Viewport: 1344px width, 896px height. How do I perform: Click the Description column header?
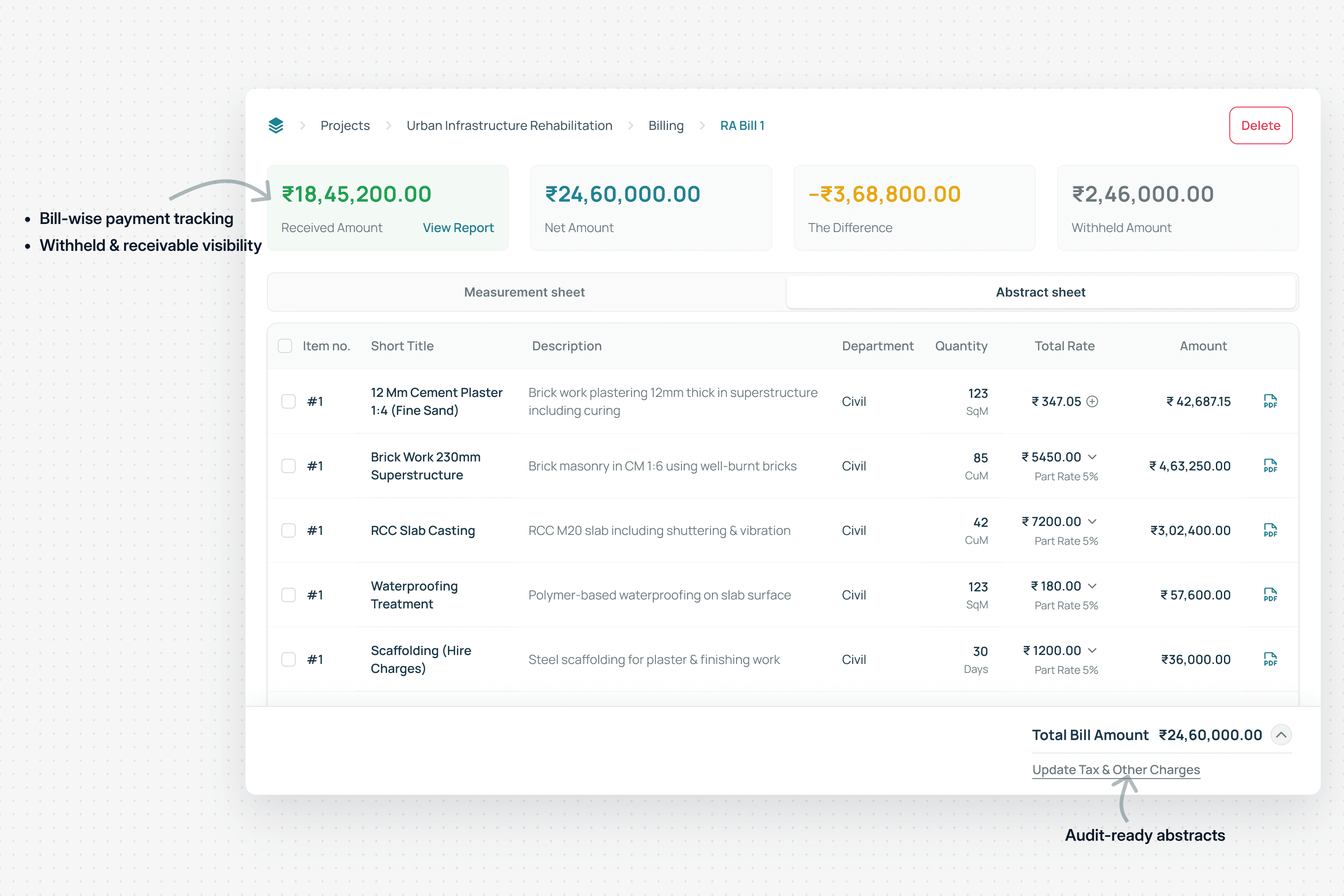tap(567, 346)
